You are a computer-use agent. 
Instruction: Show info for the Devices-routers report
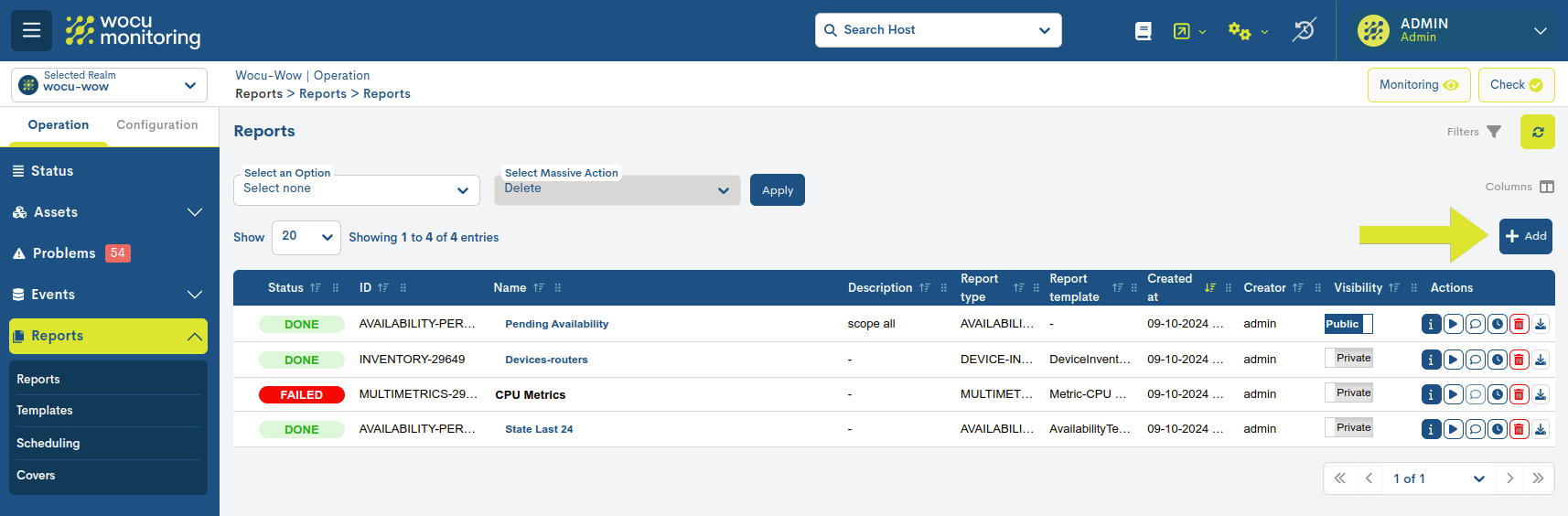pos(1431,360)
